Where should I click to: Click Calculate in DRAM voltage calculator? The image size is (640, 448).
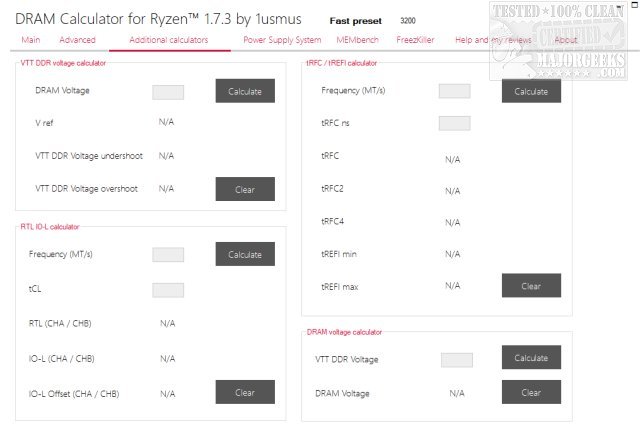tap(531, 358)
